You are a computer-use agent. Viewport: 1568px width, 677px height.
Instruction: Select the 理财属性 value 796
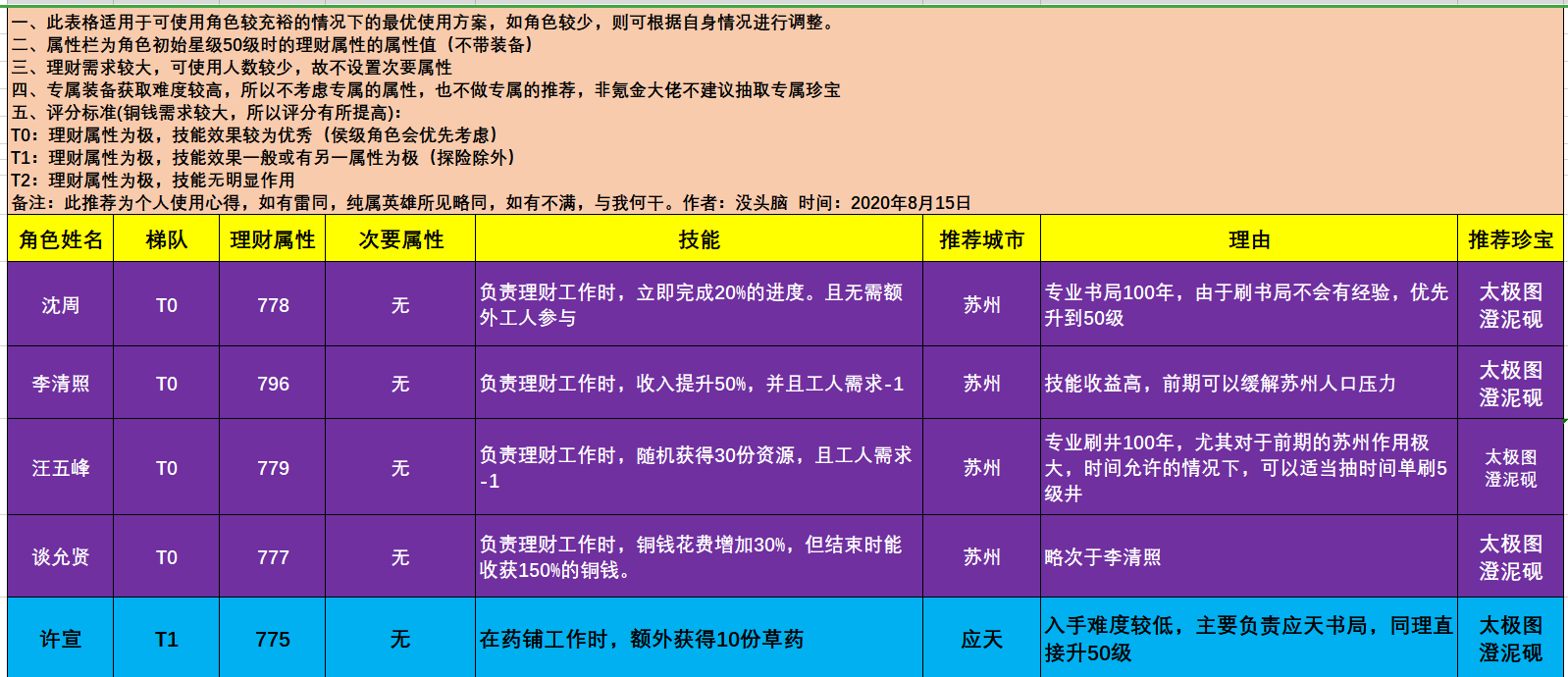click(x=273, y=384)
